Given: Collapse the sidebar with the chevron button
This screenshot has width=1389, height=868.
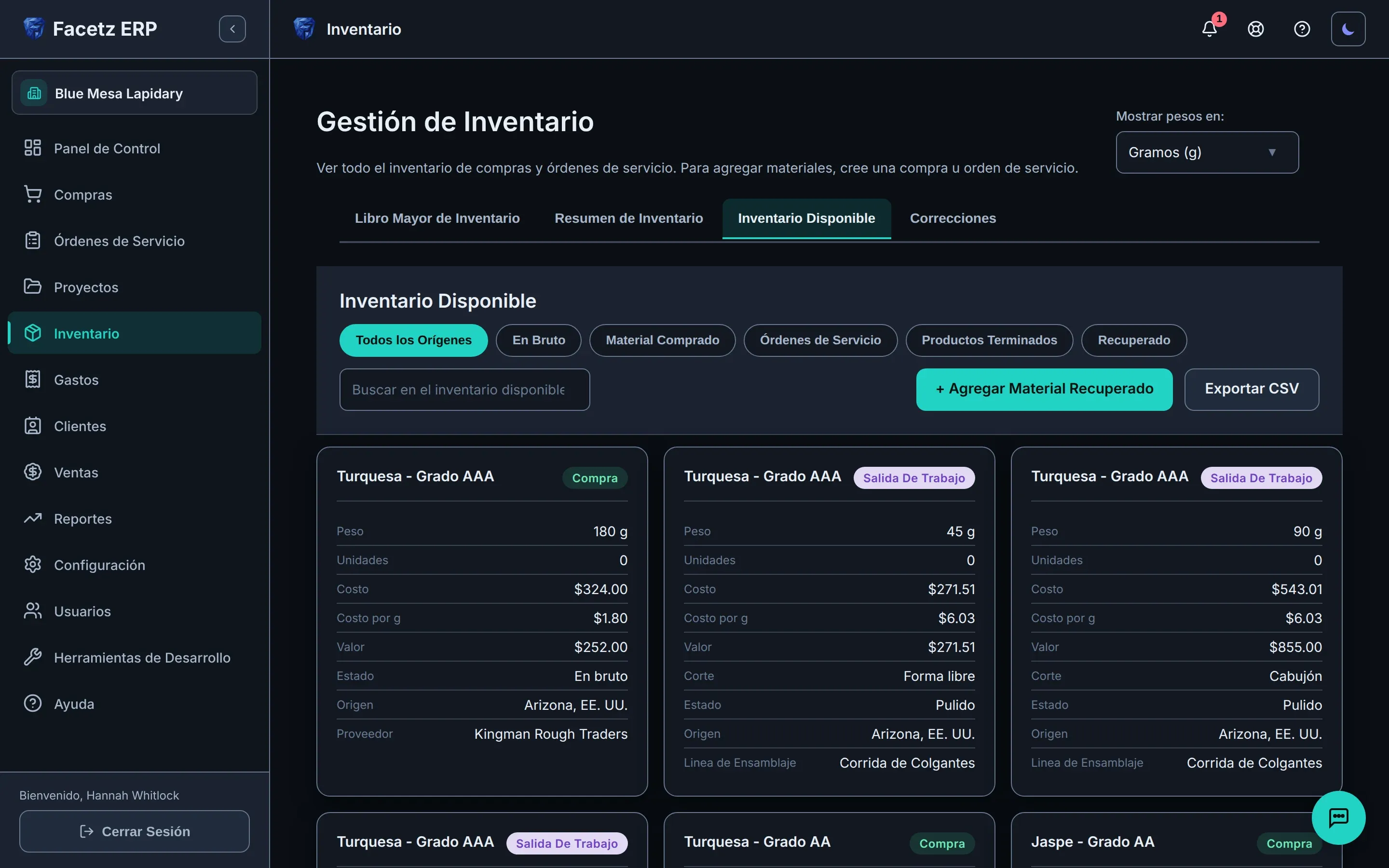Looking at the screenshot, I should pyautogui.click(x=232, y=29).
